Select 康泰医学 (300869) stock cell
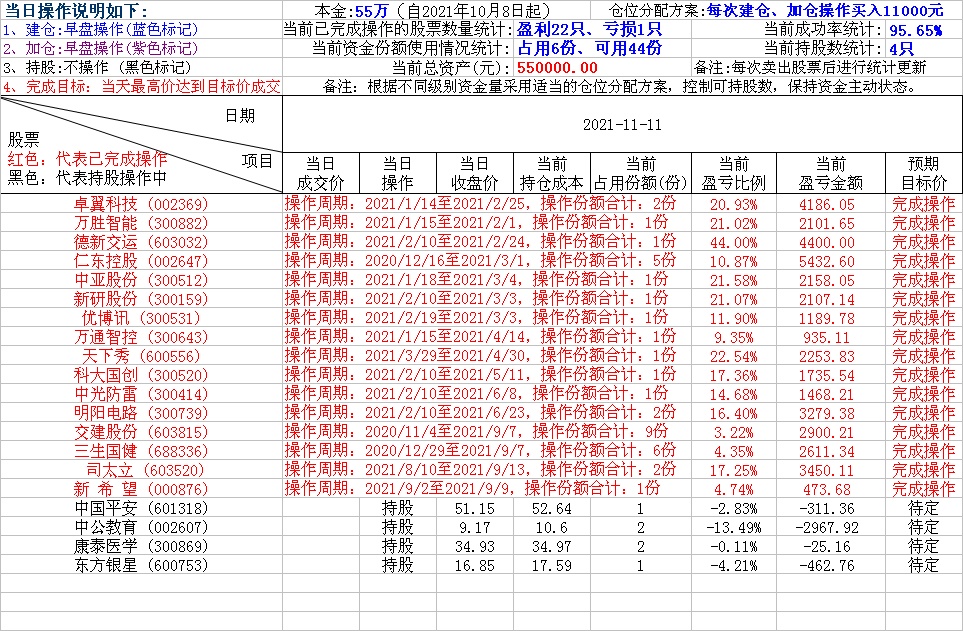Screen dimensions: 963x631 (x=141, y=547)
